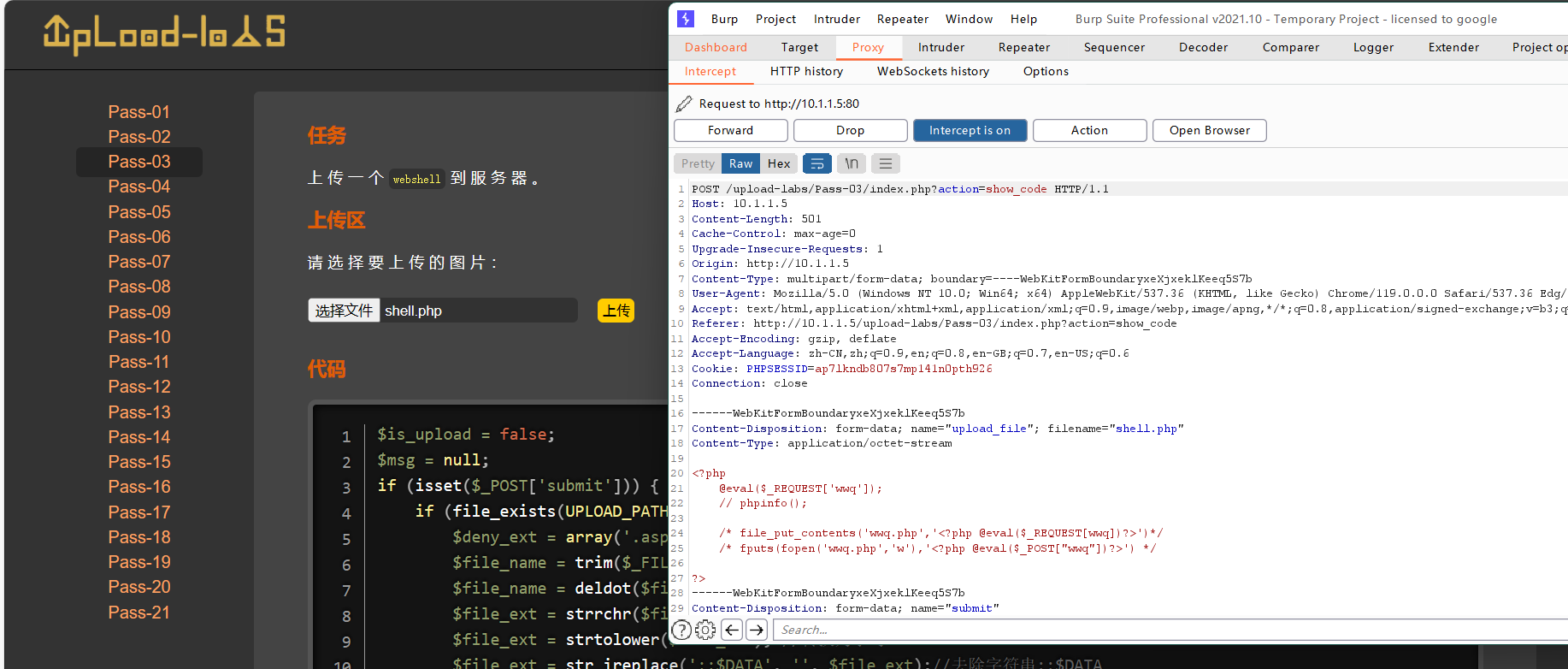Click the Search input field in Burp

click(1170, 631)
